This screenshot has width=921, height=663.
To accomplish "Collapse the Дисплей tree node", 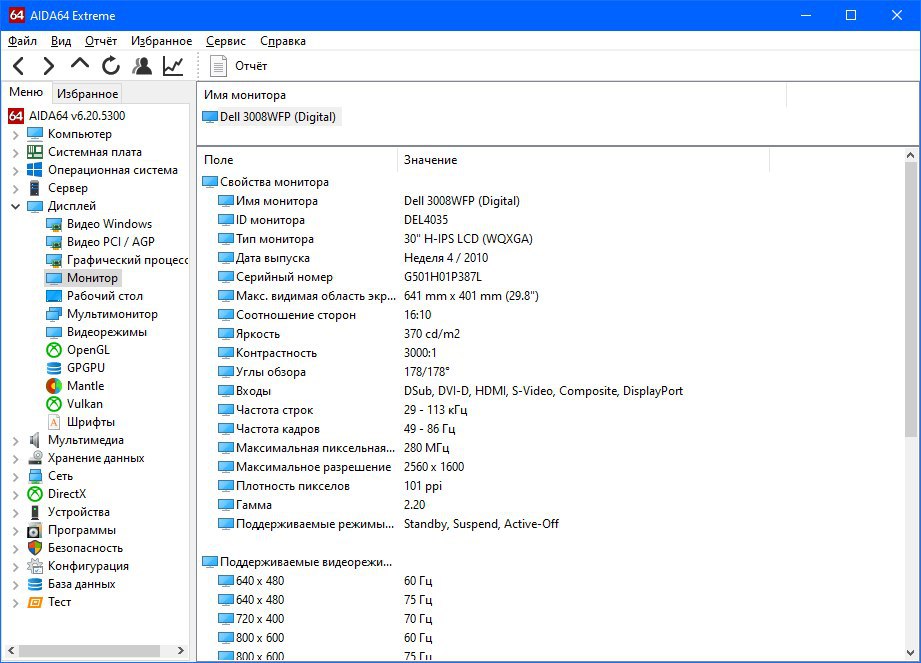I will 15,207.
